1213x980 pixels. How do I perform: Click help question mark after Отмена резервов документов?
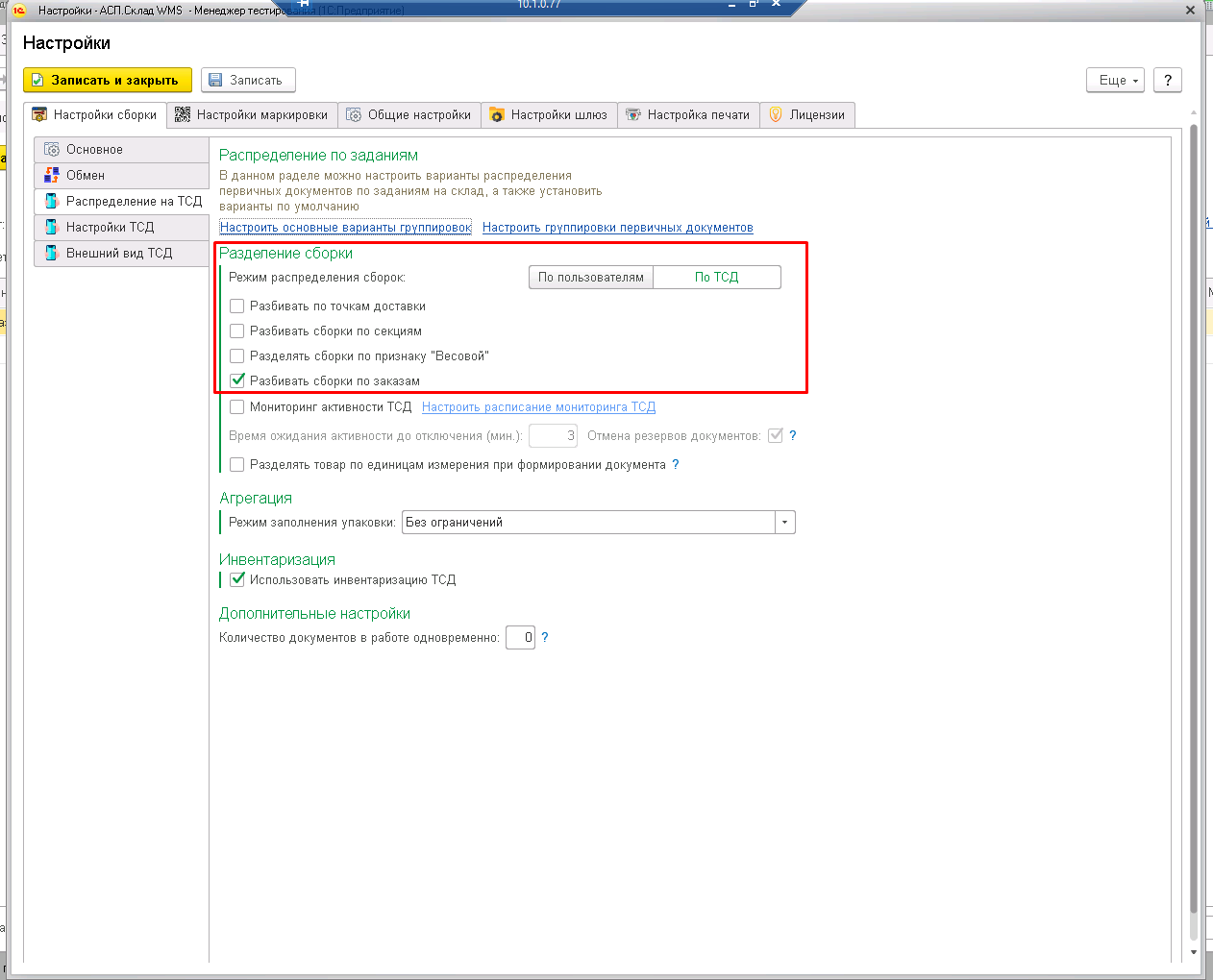793,436
